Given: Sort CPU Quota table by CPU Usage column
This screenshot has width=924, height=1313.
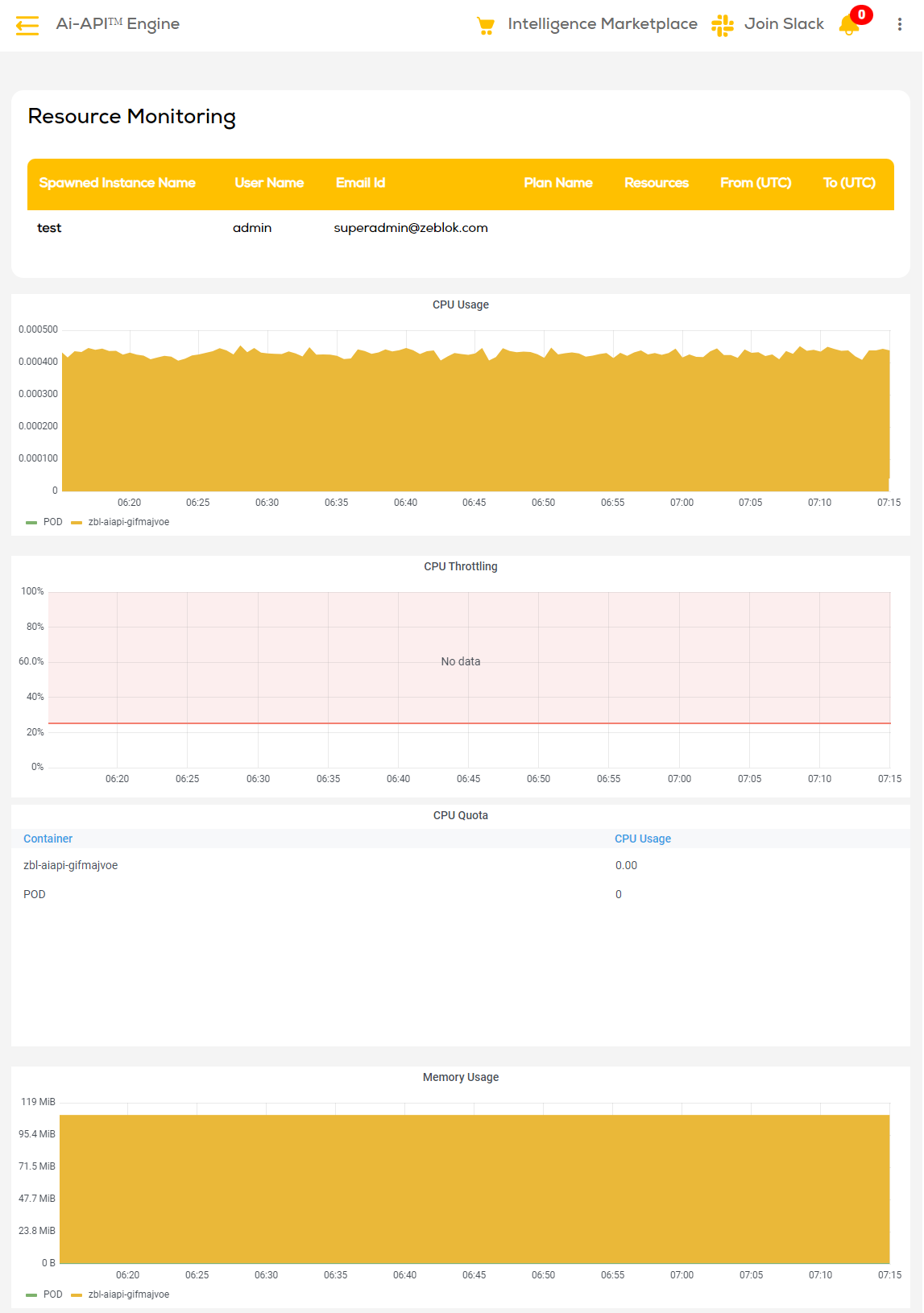Looking at the screenshot, I should [642, 839].
